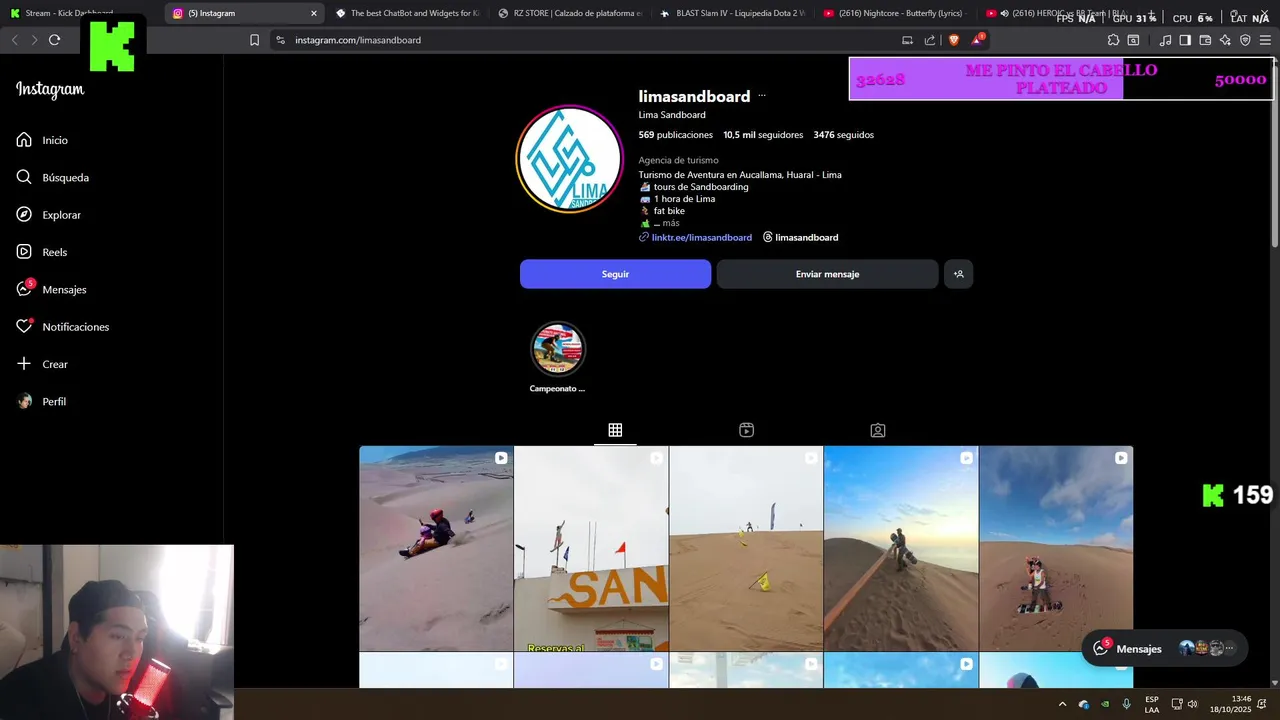Open Búsqueda magnifier in sidebar
The image size is (1280, 720).
[24, 177]
